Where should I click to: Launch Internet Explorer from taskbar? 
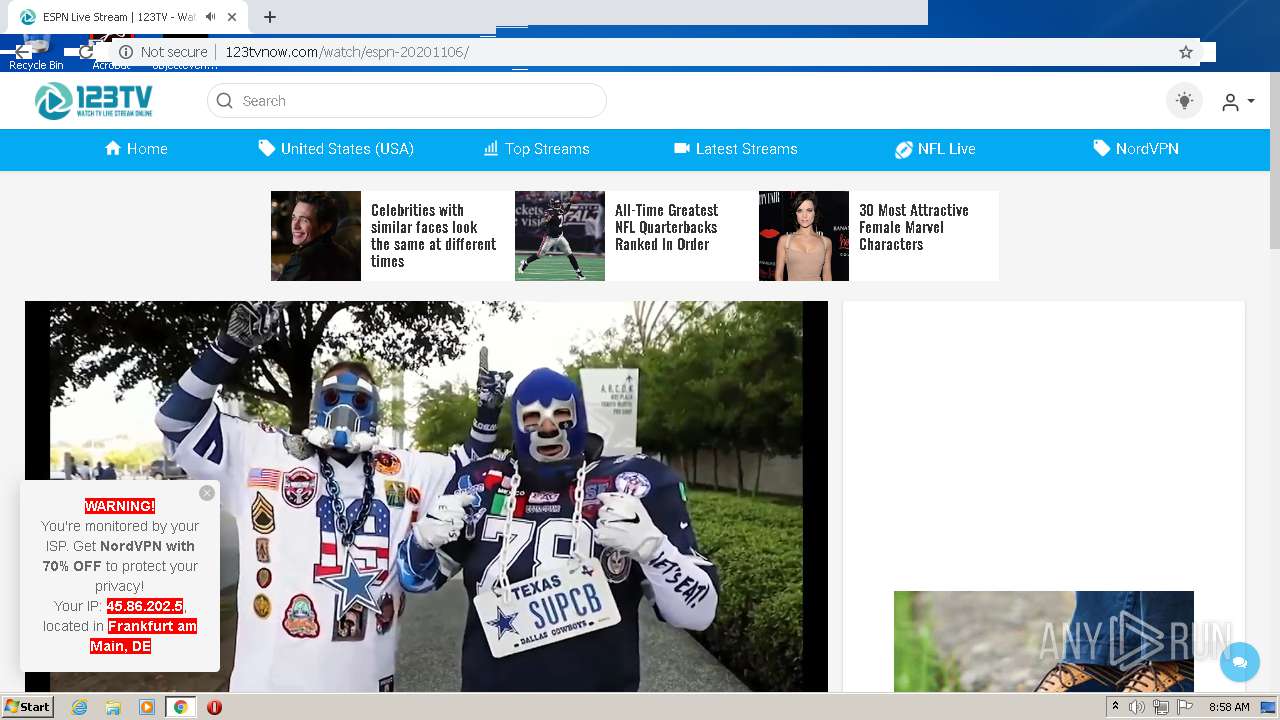tap(79, 707)
